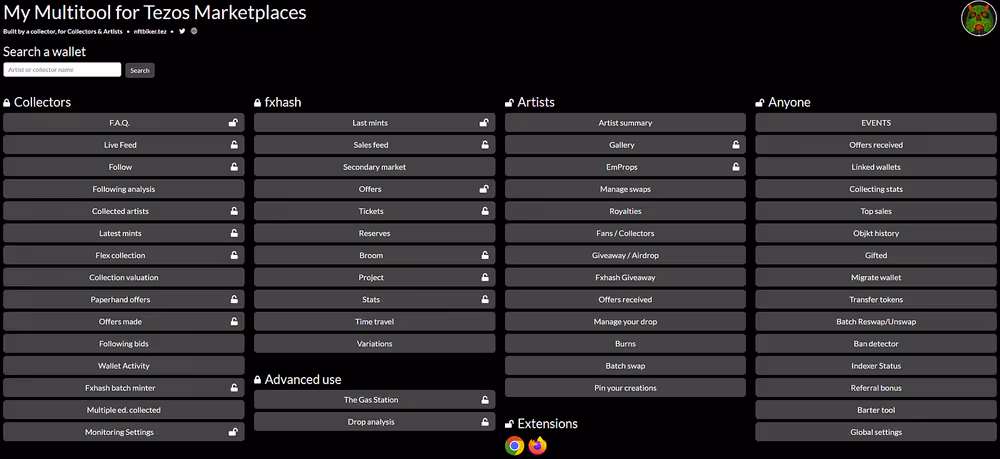The height and width of the screenshot is (459, 1000).
Task: Open Global settings
Action: 876,432
